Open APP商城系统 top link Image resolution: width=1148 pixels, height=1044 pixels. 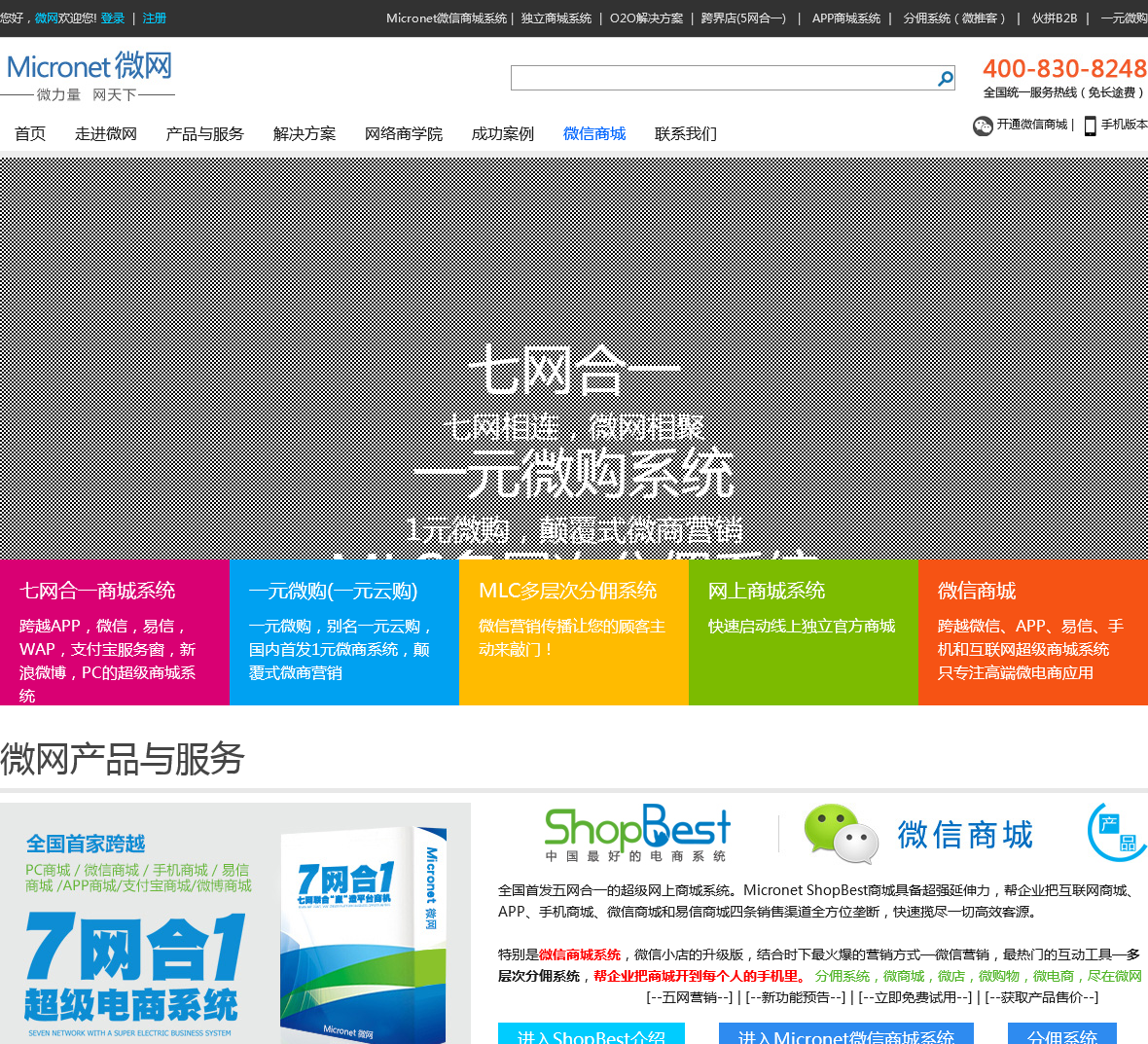845,18
